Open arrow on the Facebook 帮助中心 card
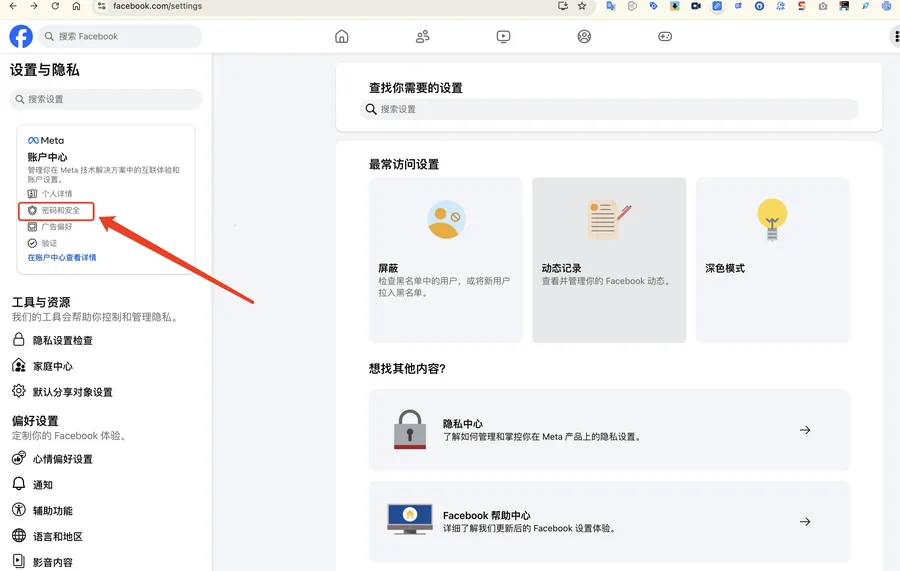This screenshot has width=900, height=571. pos(805,522)
